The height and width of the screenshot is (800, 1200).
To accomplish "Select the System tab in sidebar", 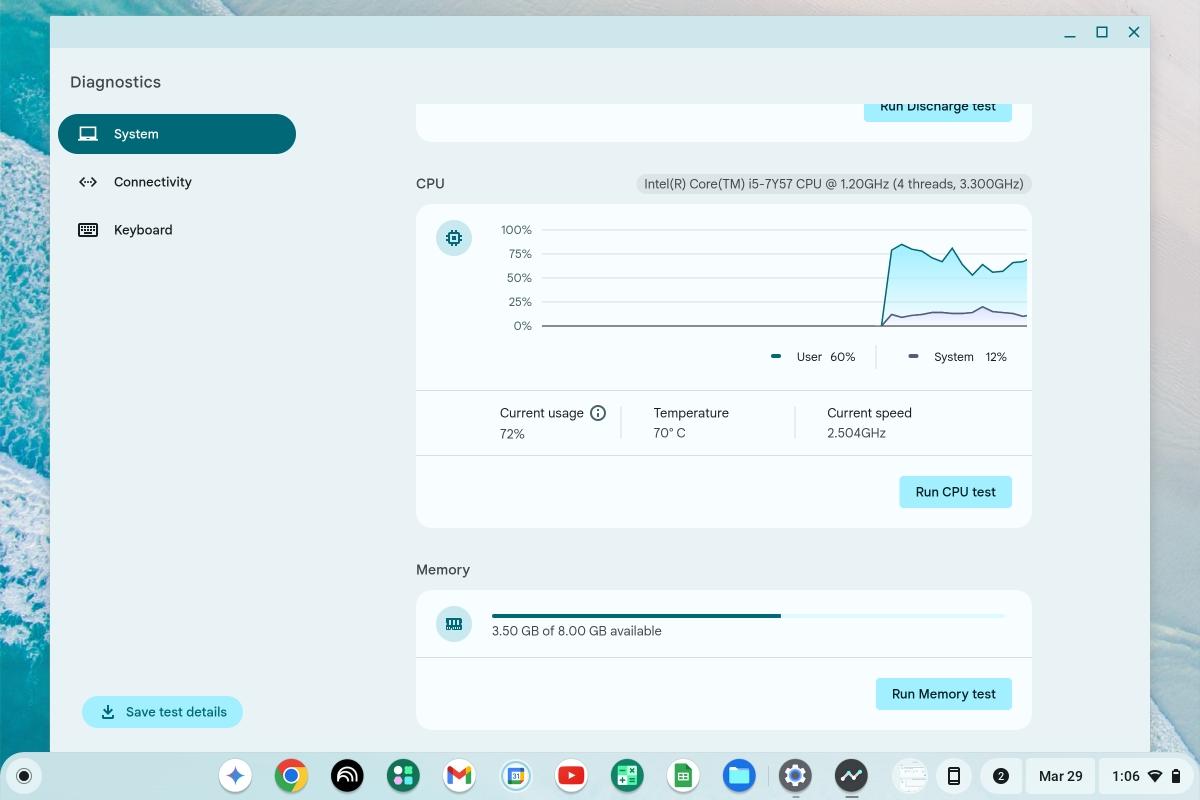I will 176,134.
